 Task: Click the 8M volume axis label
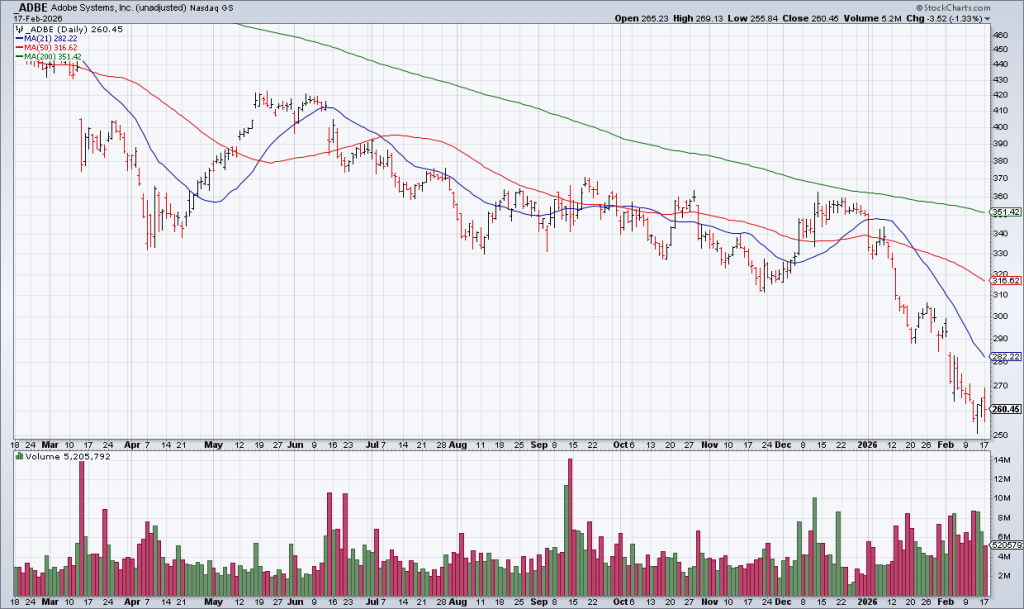coord(1002,518)
